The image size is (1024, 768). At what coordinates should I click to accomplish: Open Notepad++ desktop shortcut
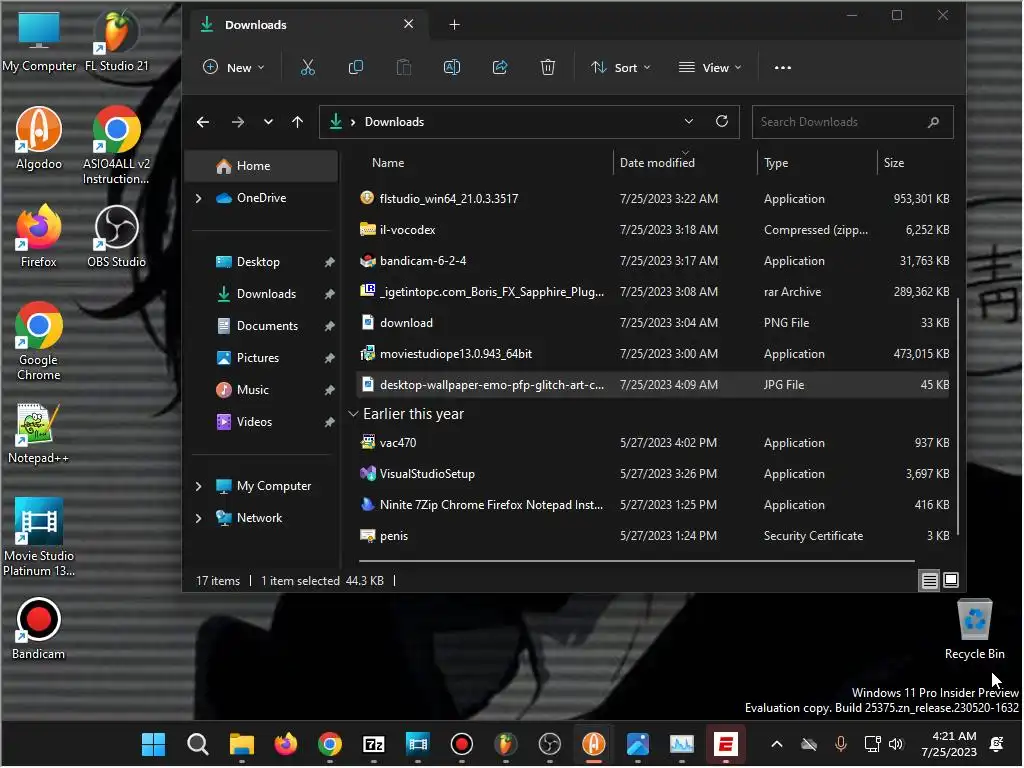tap(39, 432)
